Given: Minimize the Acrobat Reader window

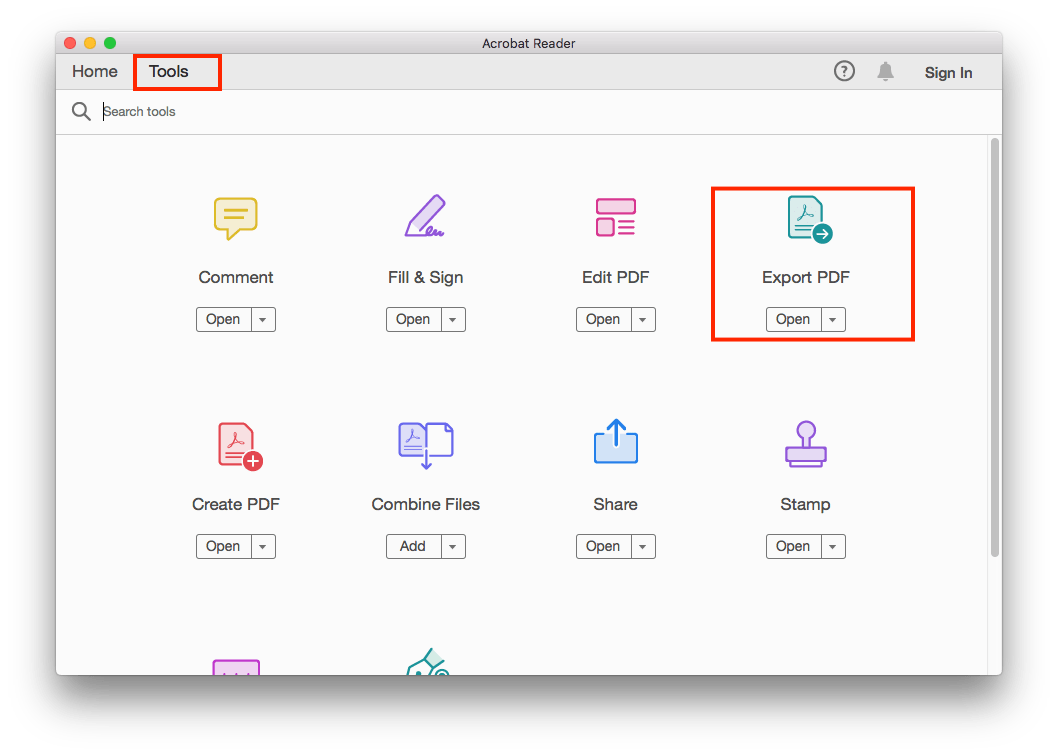Looking at the screenshot, I should pyautogui.click(x=90, y=43).
